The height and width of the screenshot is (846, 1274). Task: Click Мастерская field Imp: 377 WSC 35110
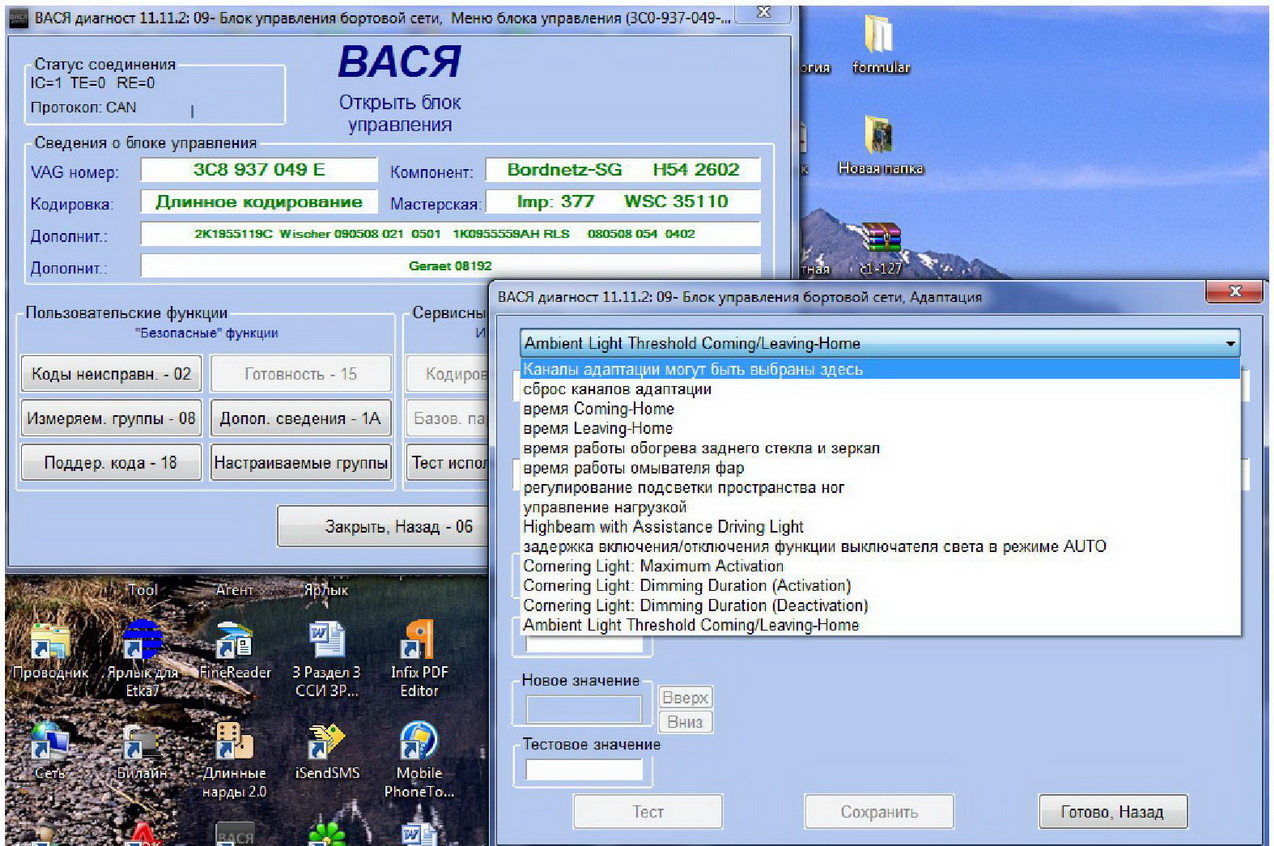pyautogui.click(x=623, y=202)
